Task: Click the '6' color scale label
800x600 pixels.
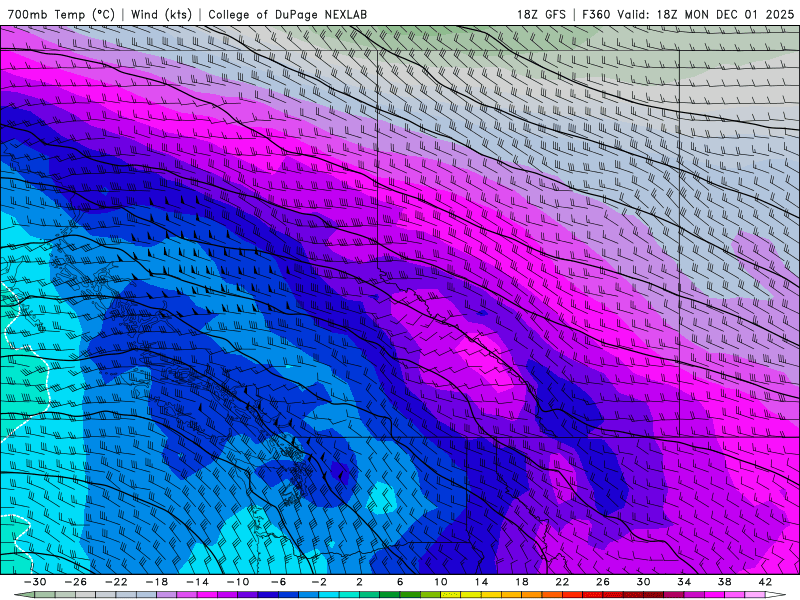Action: 400,582
